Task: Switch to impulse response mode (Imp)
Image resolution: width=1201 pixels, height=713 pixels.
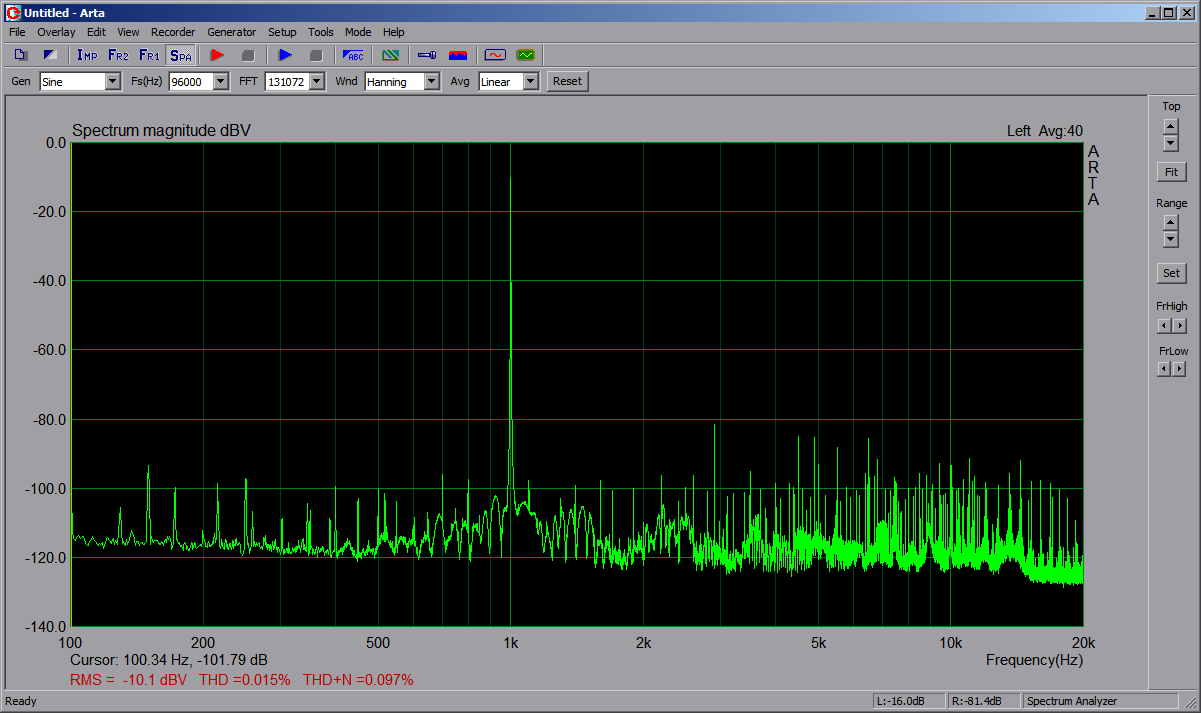Action: (x=87, y=55)
